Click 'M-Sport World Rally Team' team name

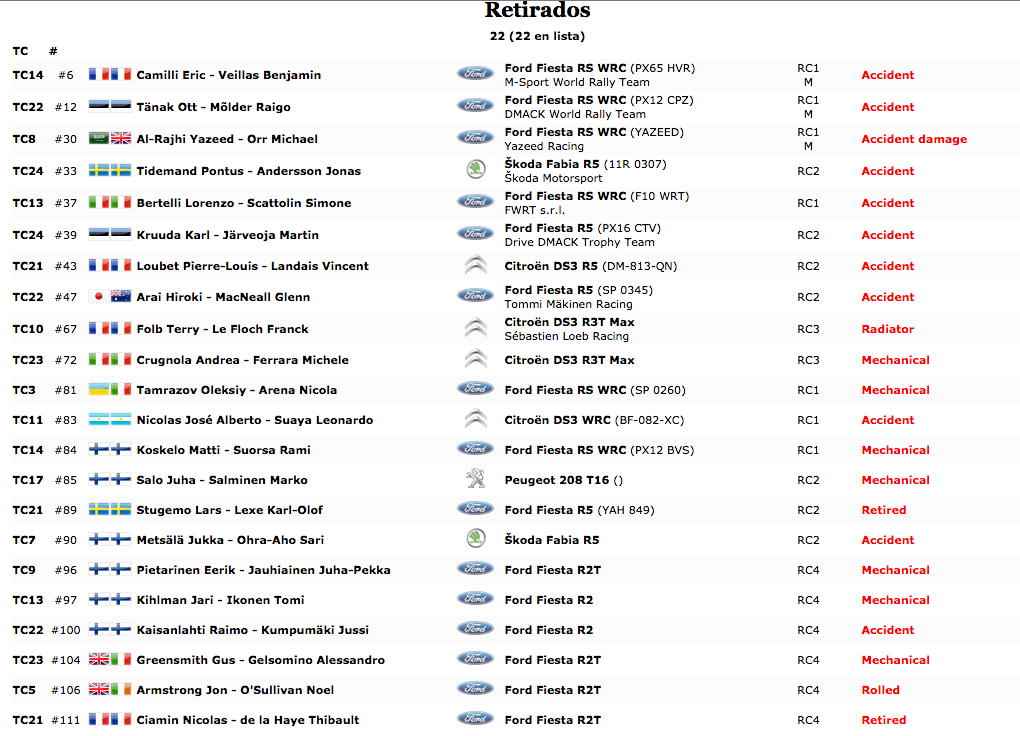[x=577, y=82]
